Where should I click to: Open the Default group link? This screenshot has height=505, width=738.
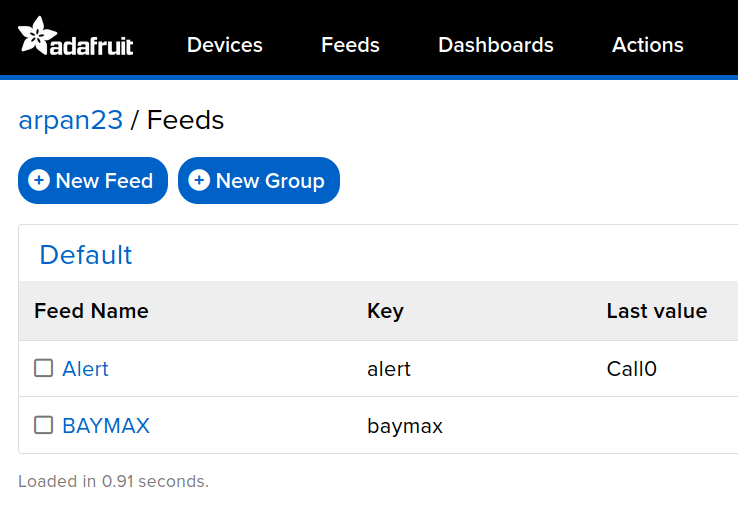point(86,255)
